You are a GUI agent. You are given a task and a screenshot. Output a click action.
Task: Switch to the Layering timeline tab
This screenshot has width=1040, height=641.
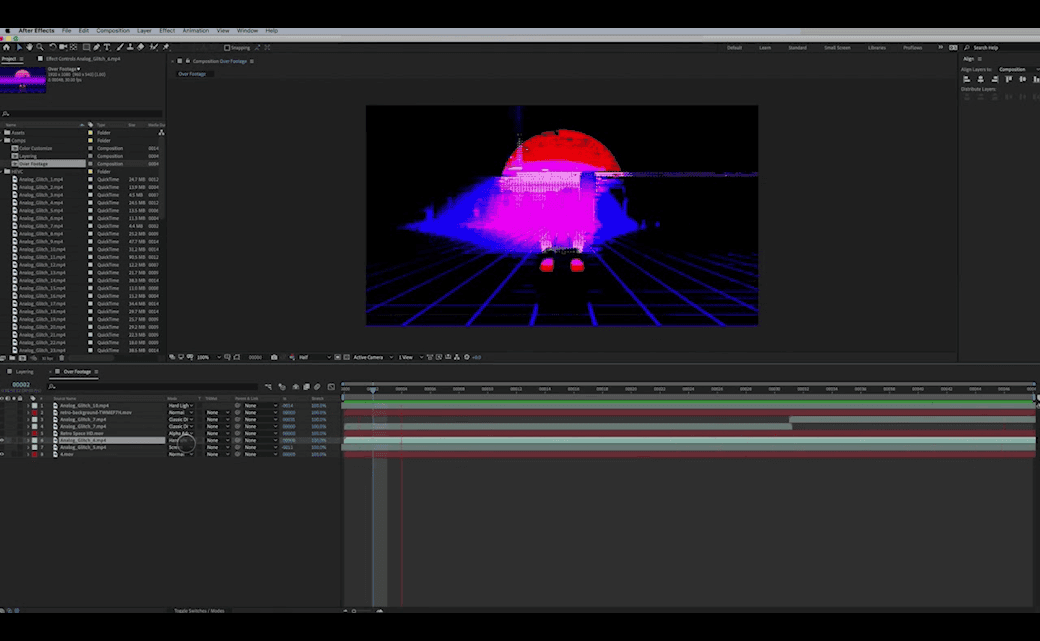click(25, 372)
